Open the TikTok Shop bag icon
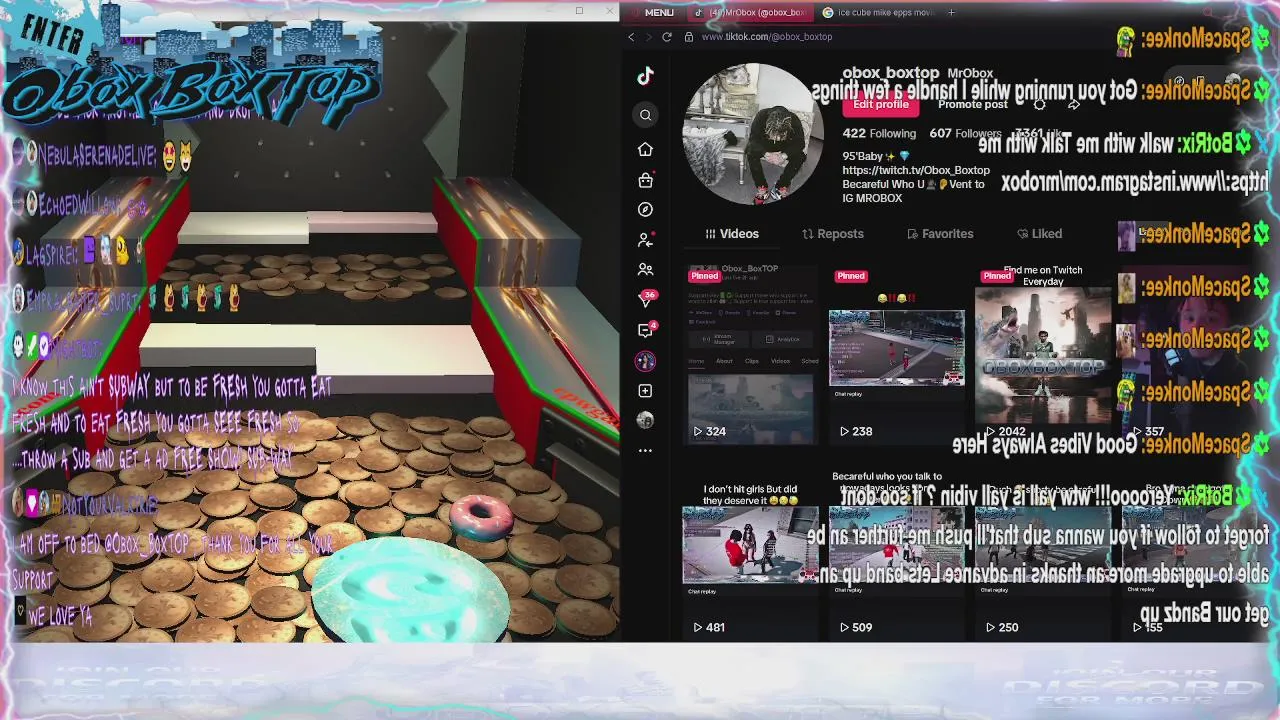 click(645, 180)
